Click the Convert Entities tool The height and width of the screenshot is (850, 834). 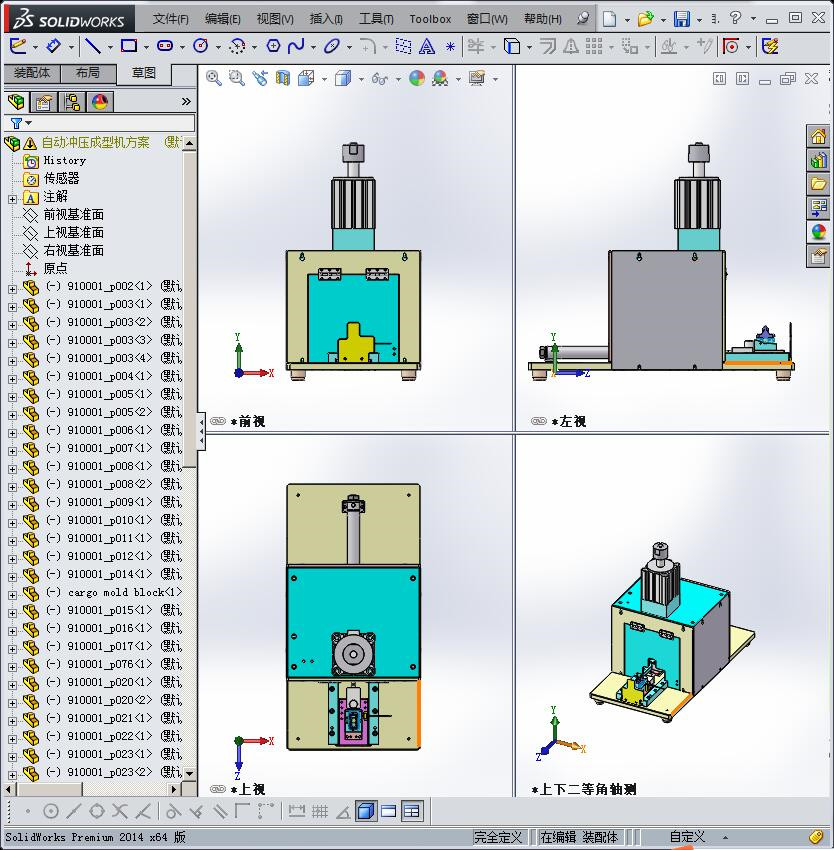(x=512, y=47)
